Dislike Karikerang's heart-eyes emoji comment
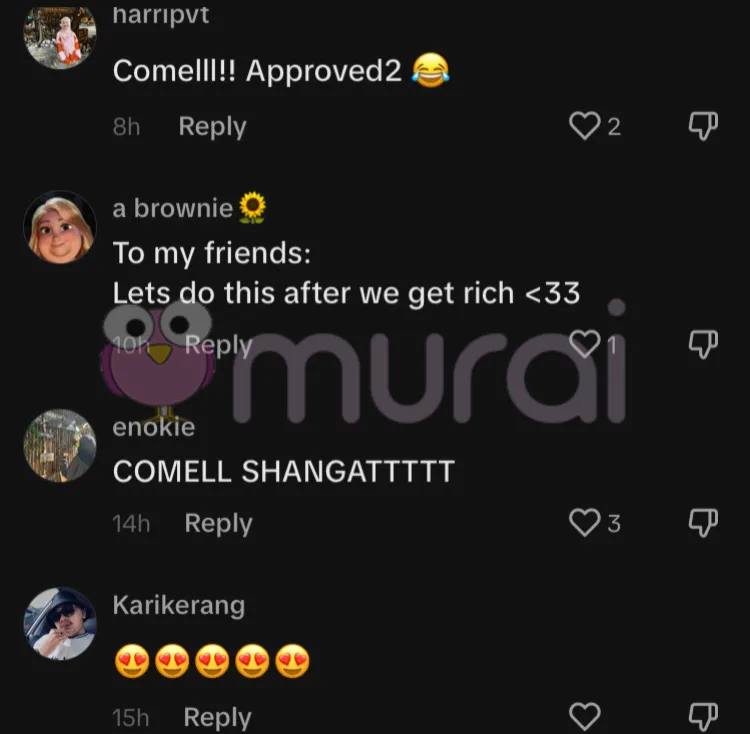The width and height of the screenshot is (750, 734). pyautogui.click(x=703, y=717)
